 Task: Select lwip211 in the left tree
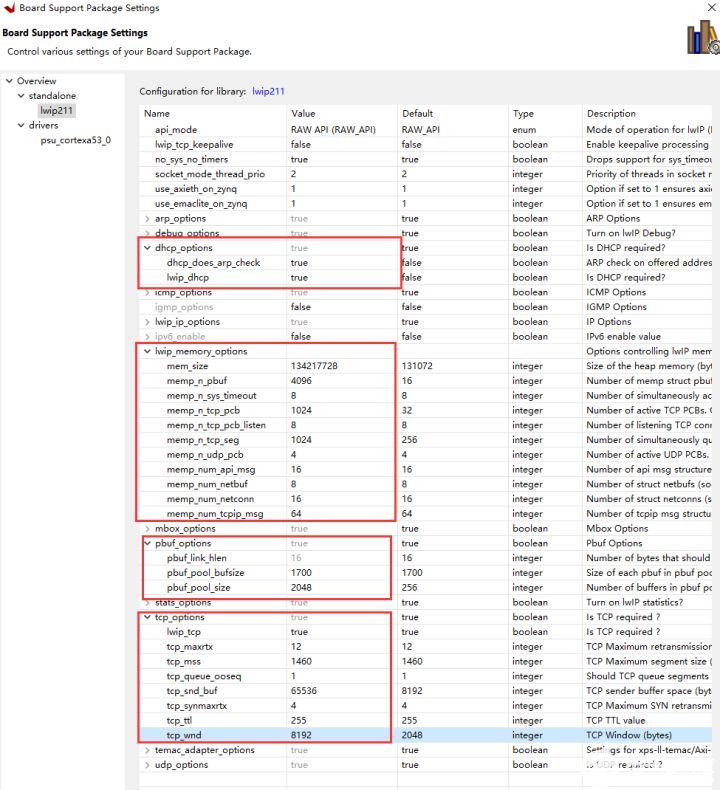(56, 110)
